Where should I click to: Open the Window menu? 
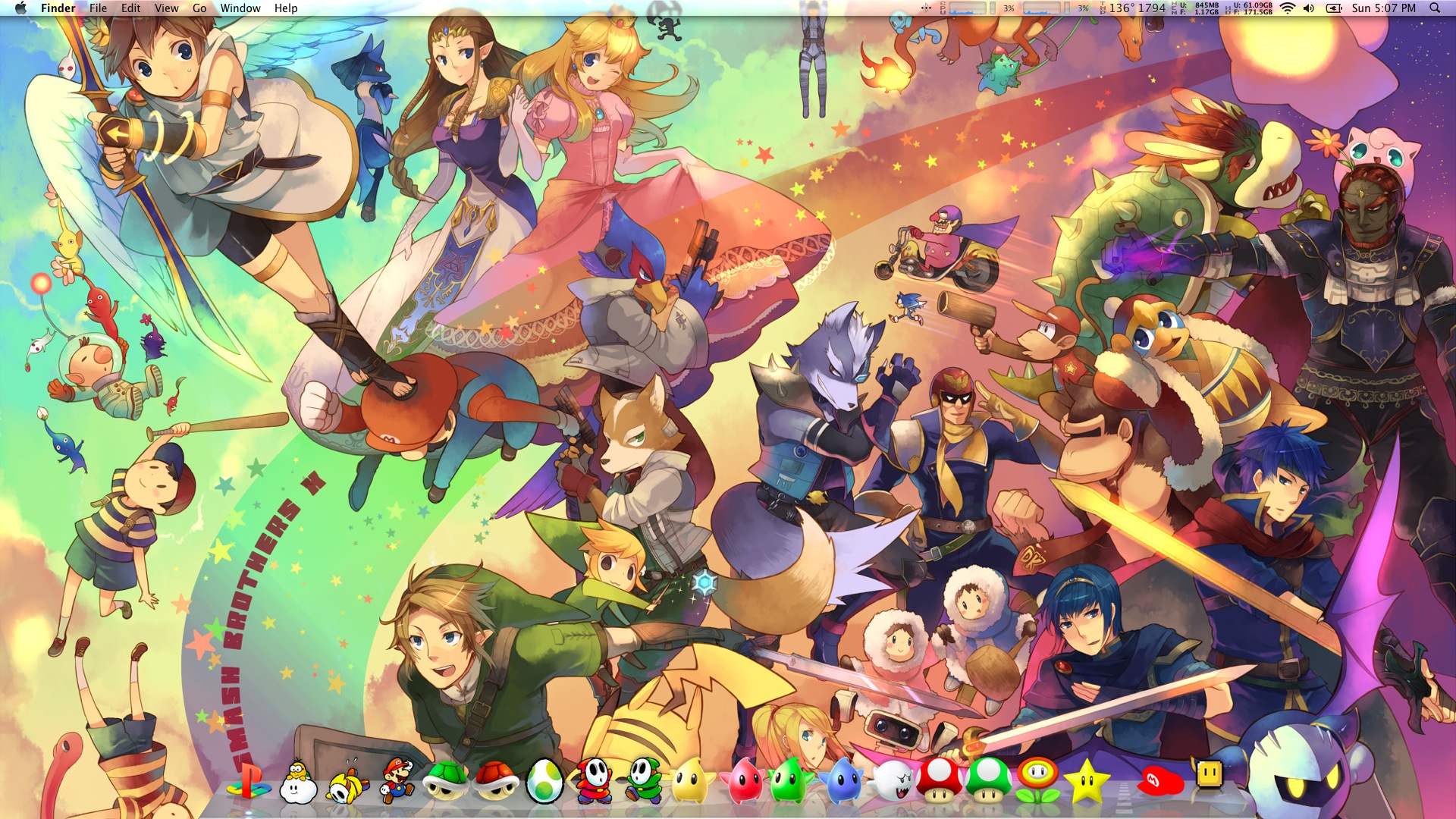tap(240, 8)
